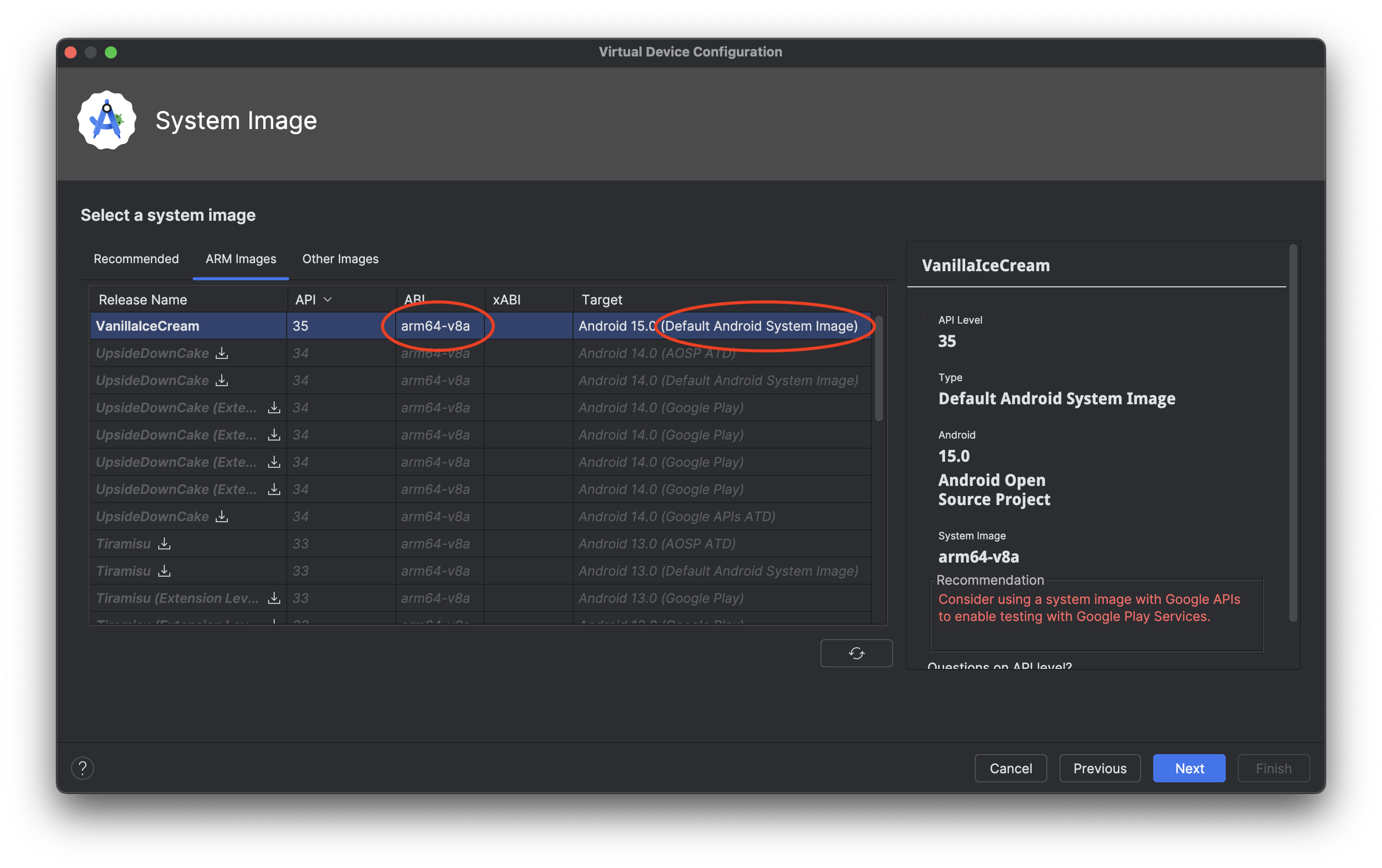Screen dimensions: 1382x868
Task: Click the Finish button
Action: coord(1274,768)
